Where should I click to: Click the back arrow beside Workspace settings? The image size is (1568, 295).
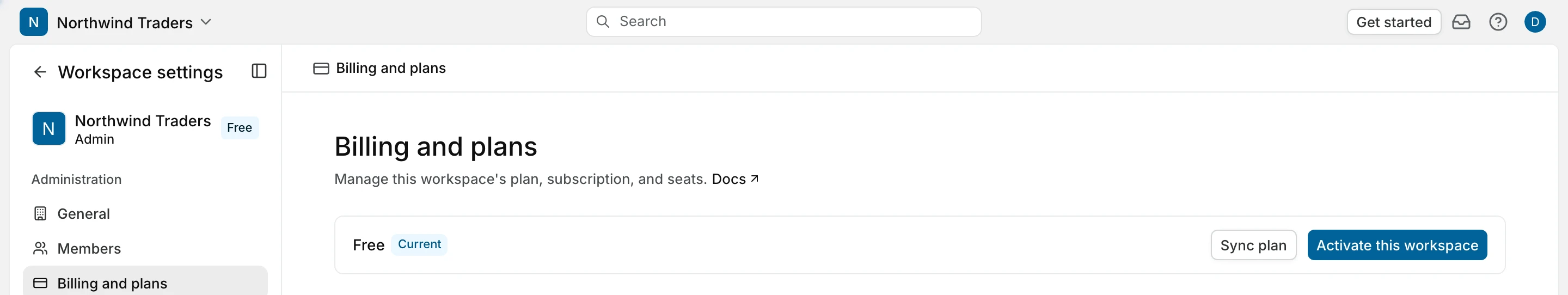tap(40, 72)
